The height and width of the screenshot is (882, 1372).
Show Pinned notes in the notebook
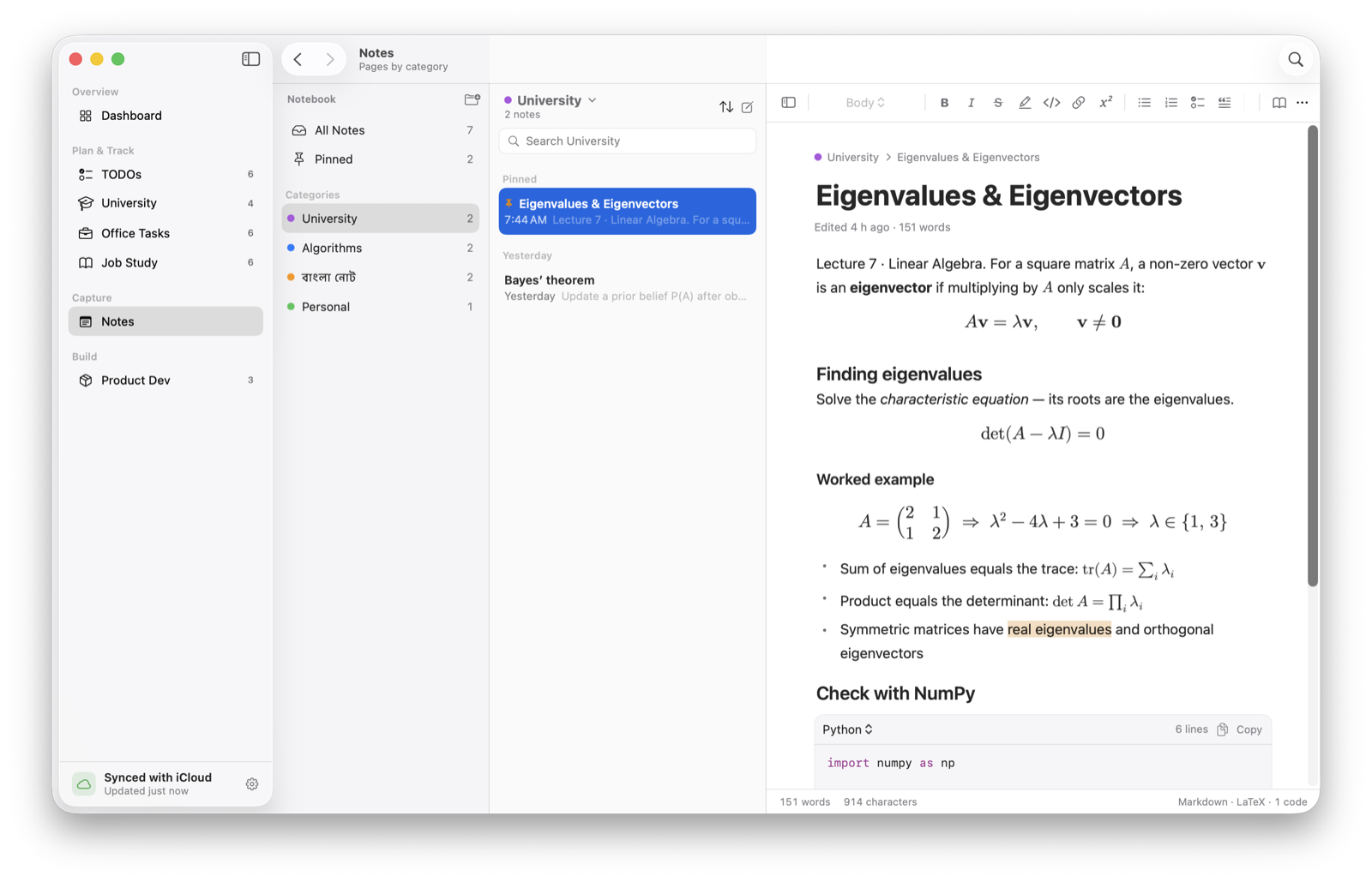381,159
